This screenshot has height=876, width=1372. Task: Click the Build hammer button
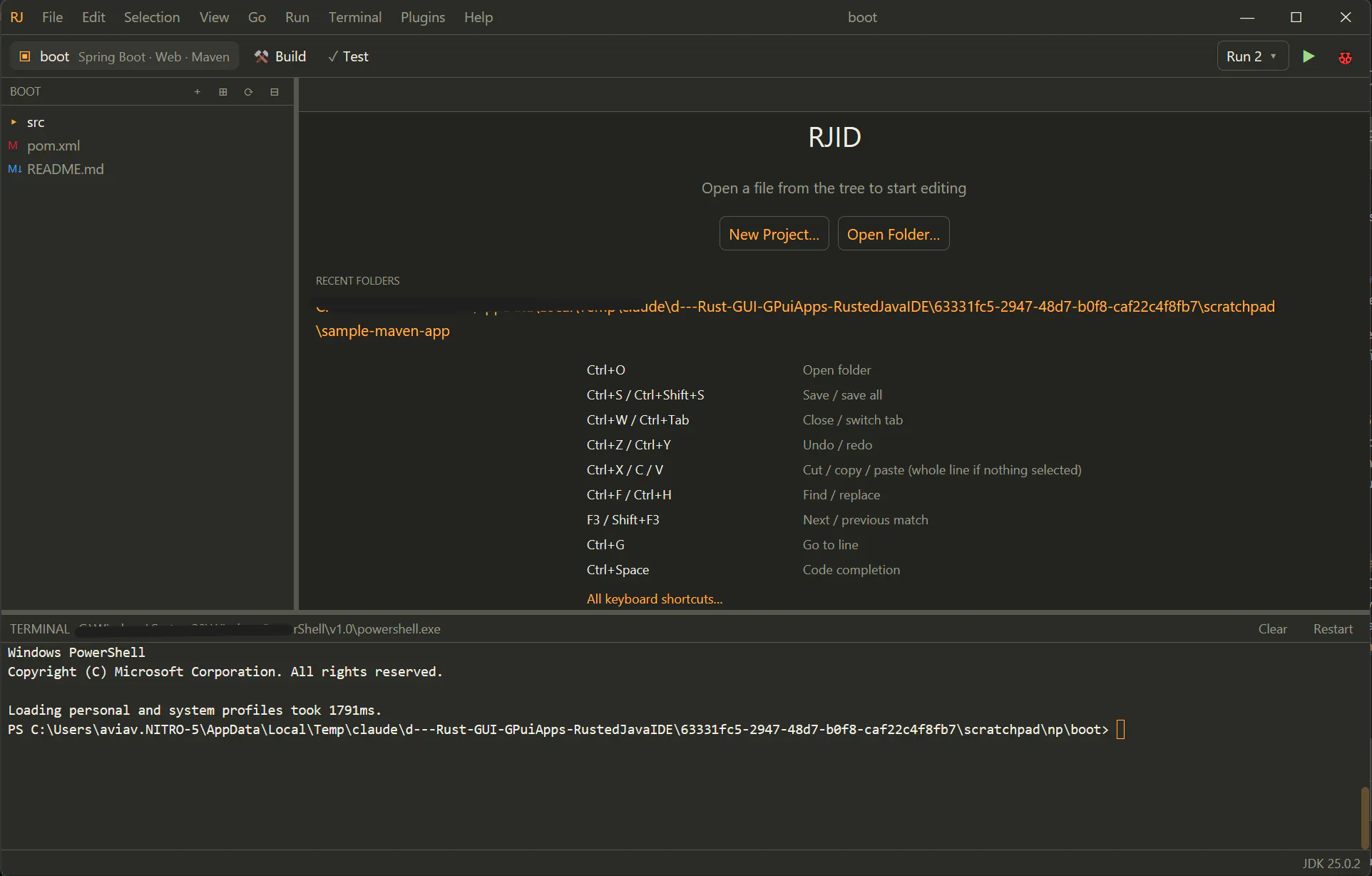point(280,56)
